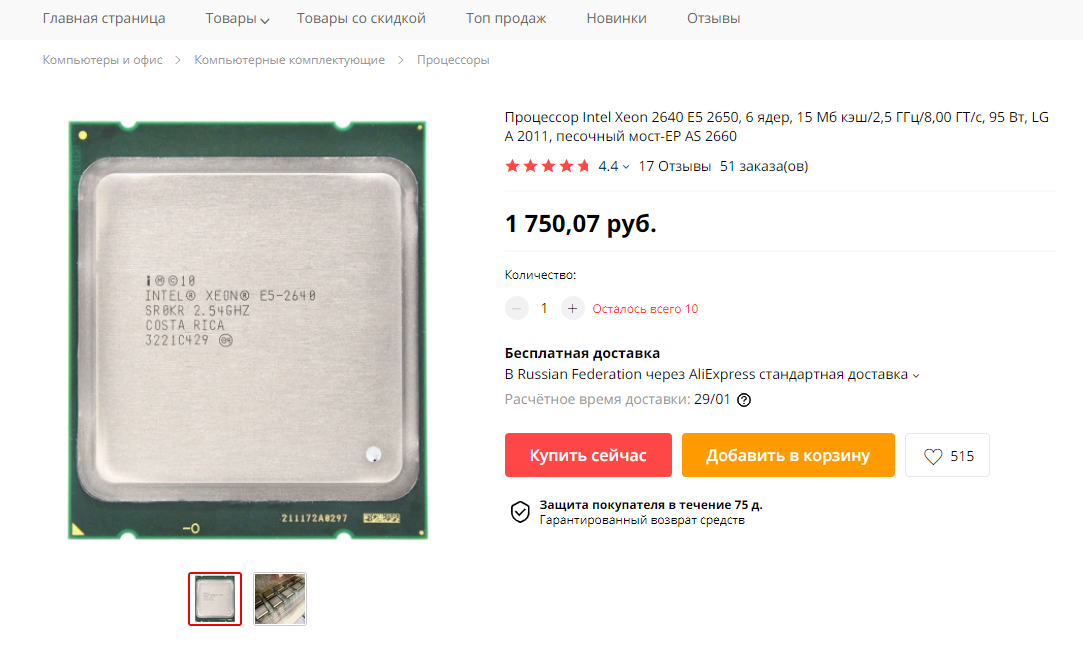The width and height of the screenshot is (1083, 662).
Task: Increase quantity with the plus button
Action: 572,308
